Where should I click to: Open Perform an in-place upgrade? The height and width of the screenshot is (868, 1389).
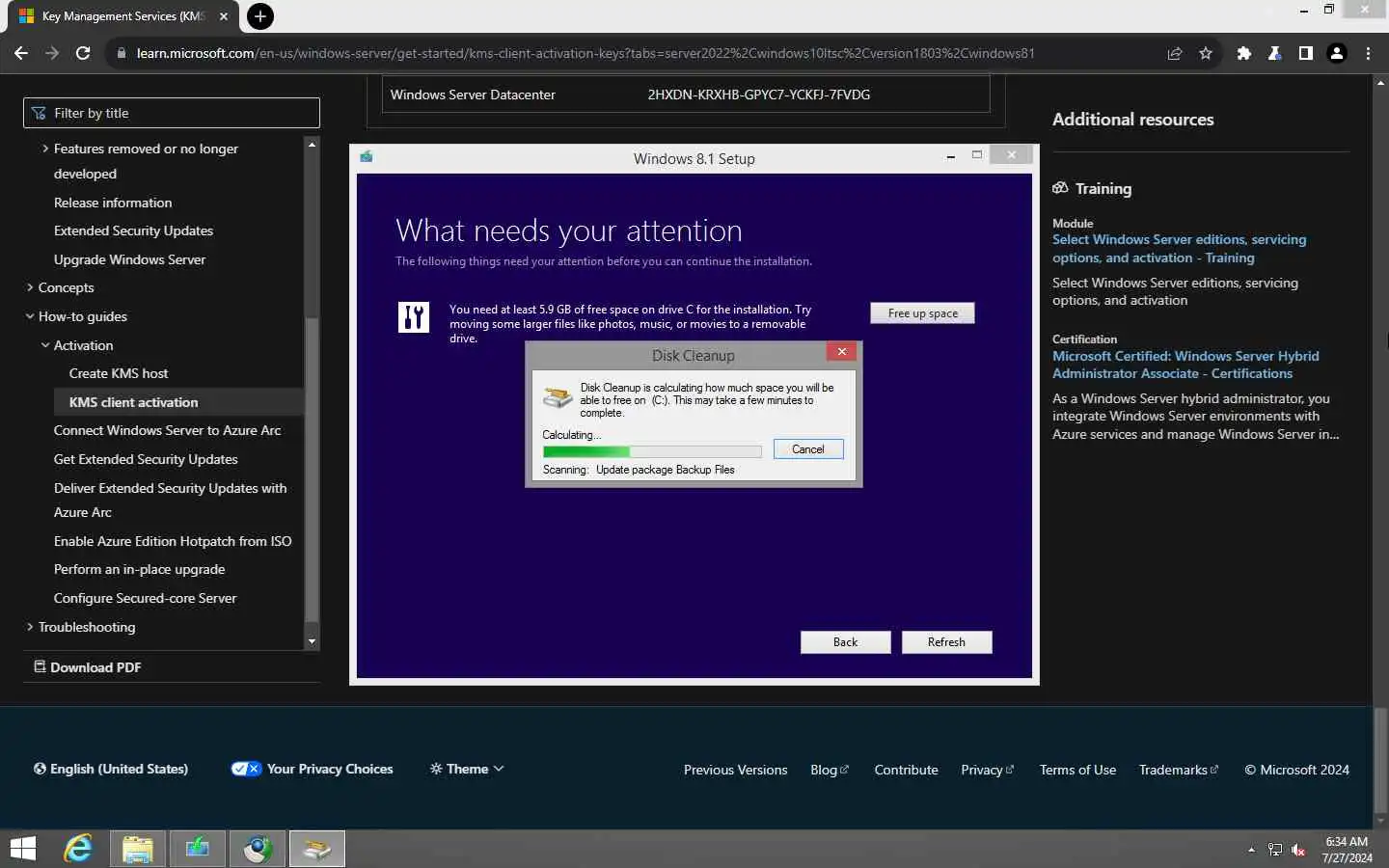pyautogui.click(x=139, y=569)
